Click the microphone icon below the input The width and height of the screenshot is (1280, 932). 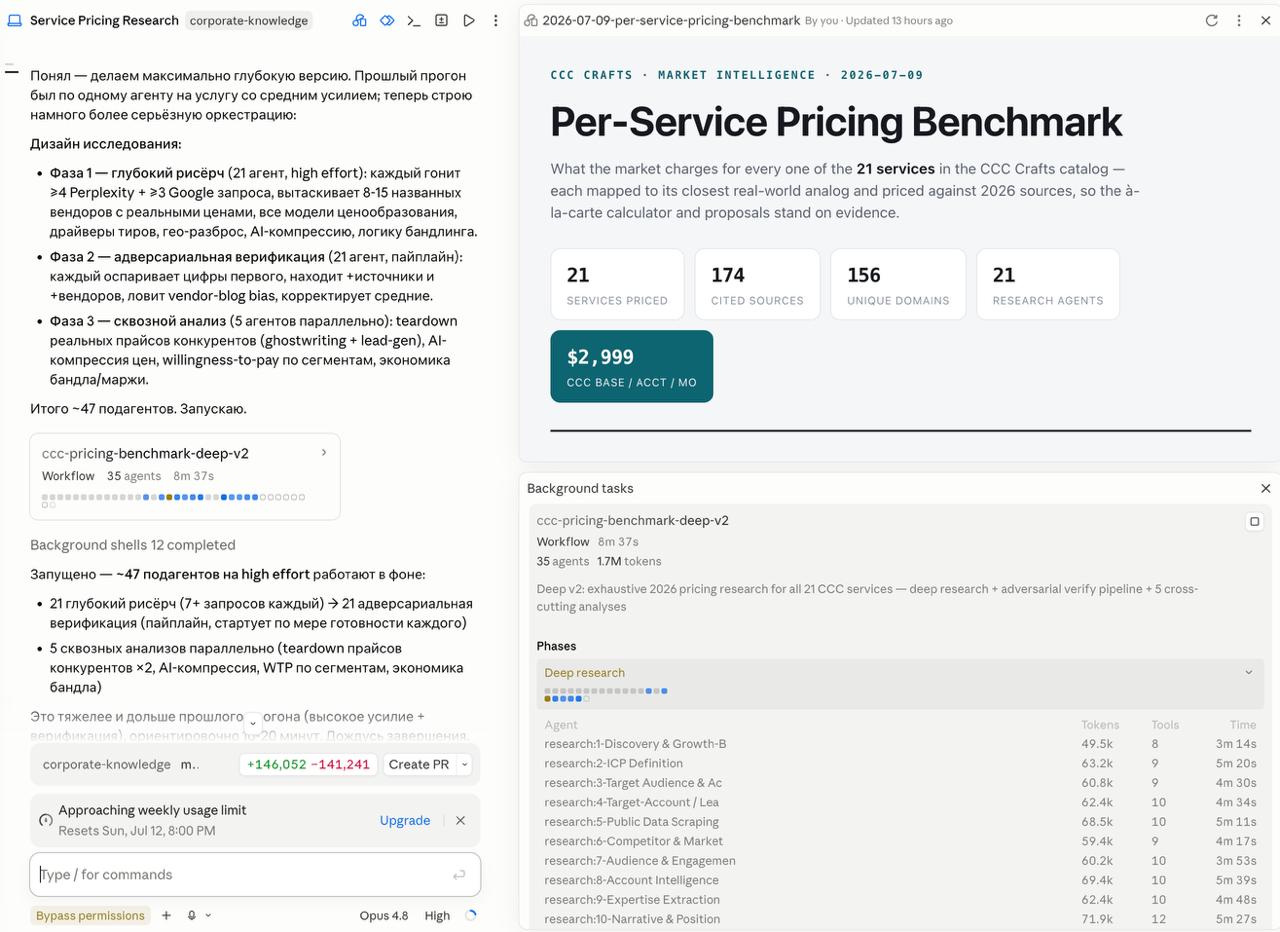tap(192, 915)
